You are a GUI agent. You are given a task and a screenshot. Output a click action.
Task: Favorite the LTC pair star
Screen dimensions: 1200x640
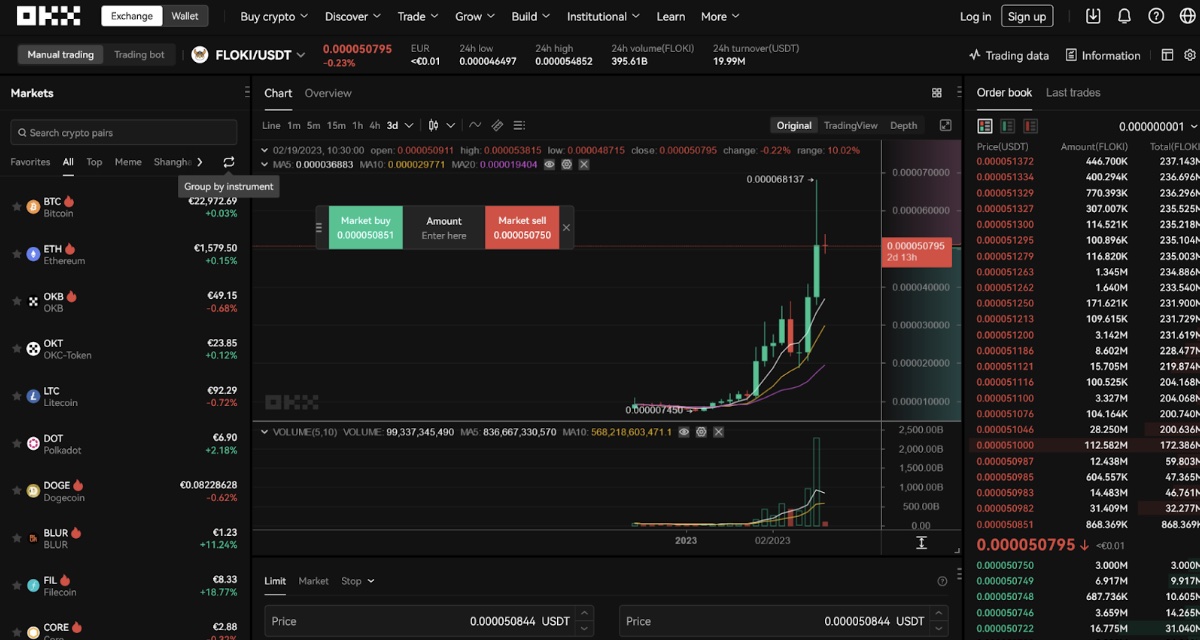pos(16,397)
